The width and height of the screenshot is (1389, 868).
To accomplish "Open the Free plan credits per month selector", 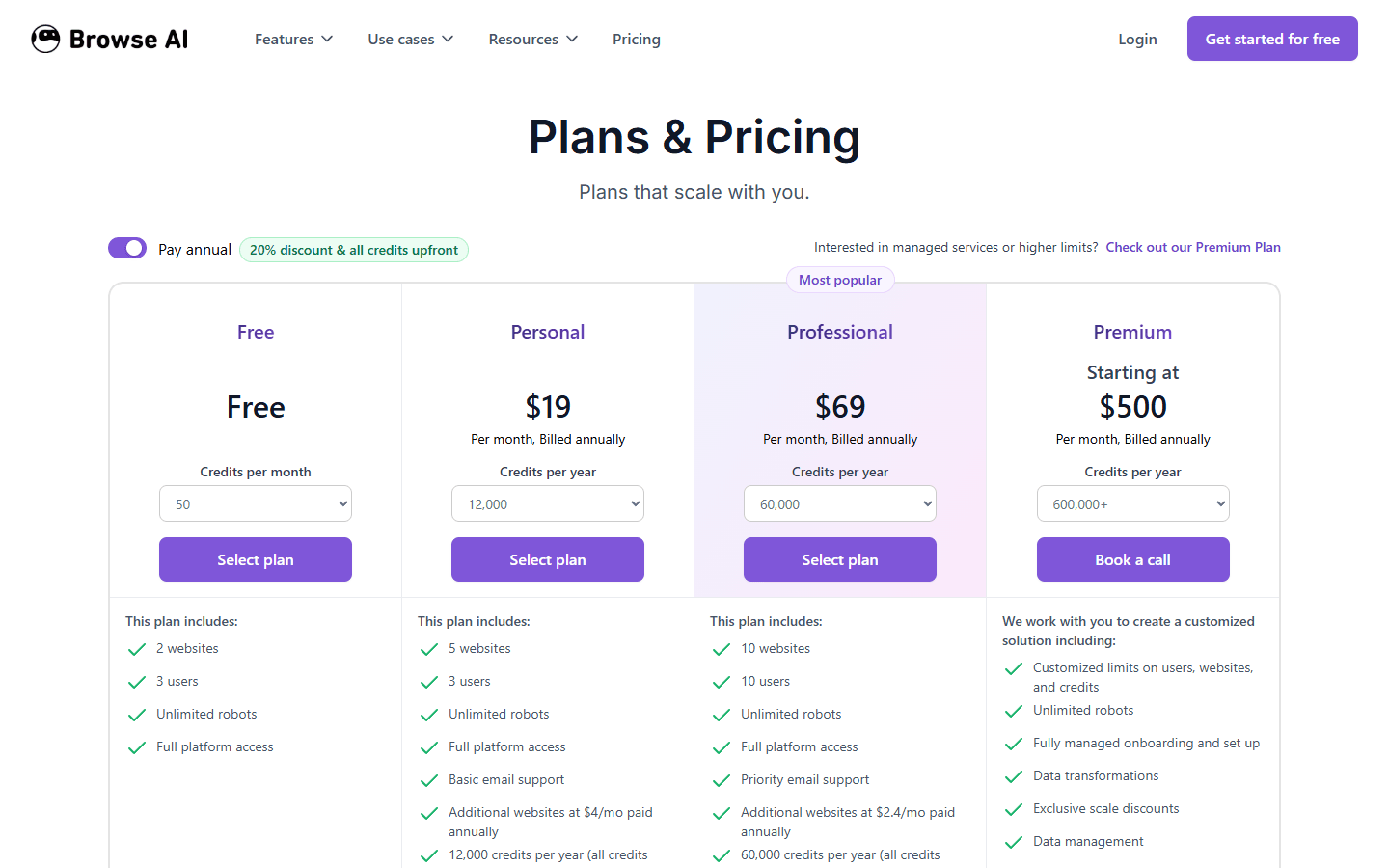I will (255, 502).
